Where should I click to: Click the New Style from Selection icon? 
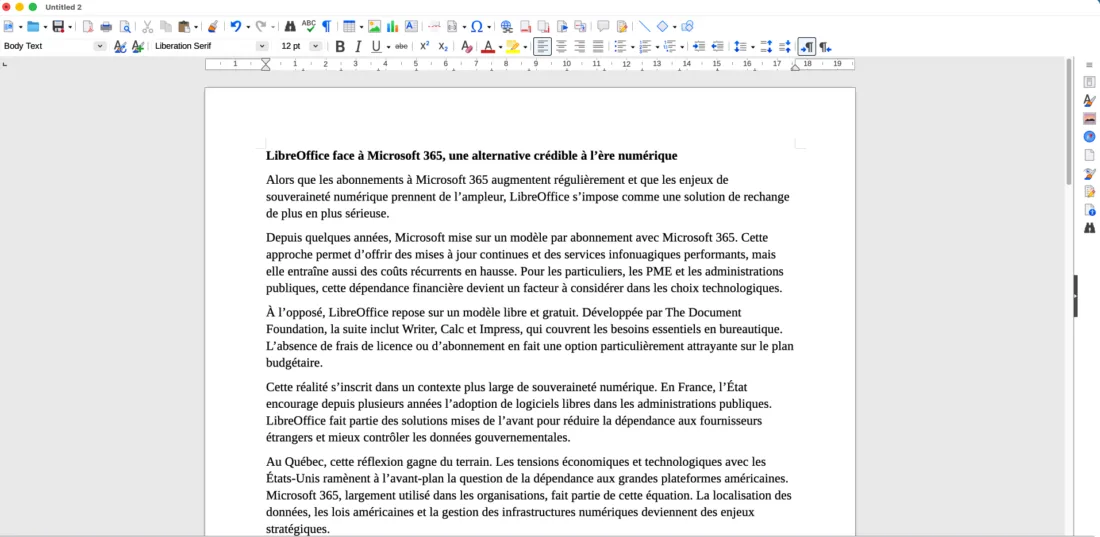138,46
